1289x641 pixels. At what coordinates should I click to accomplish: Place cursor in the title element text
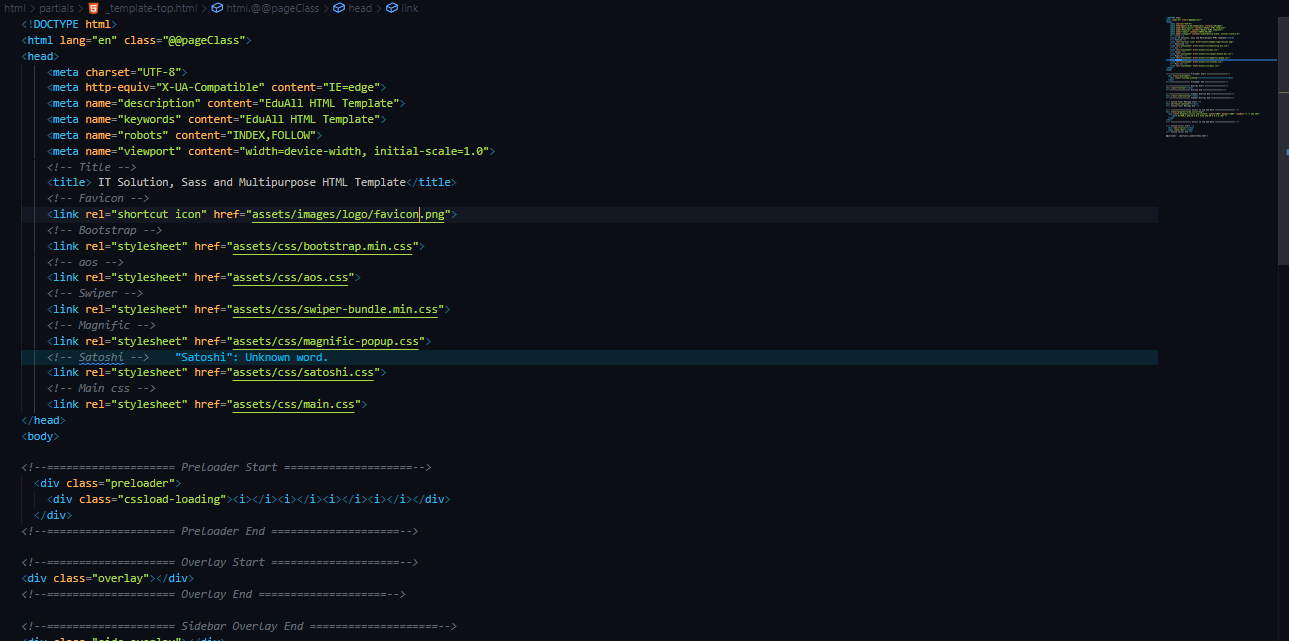(x=250, y=182)
